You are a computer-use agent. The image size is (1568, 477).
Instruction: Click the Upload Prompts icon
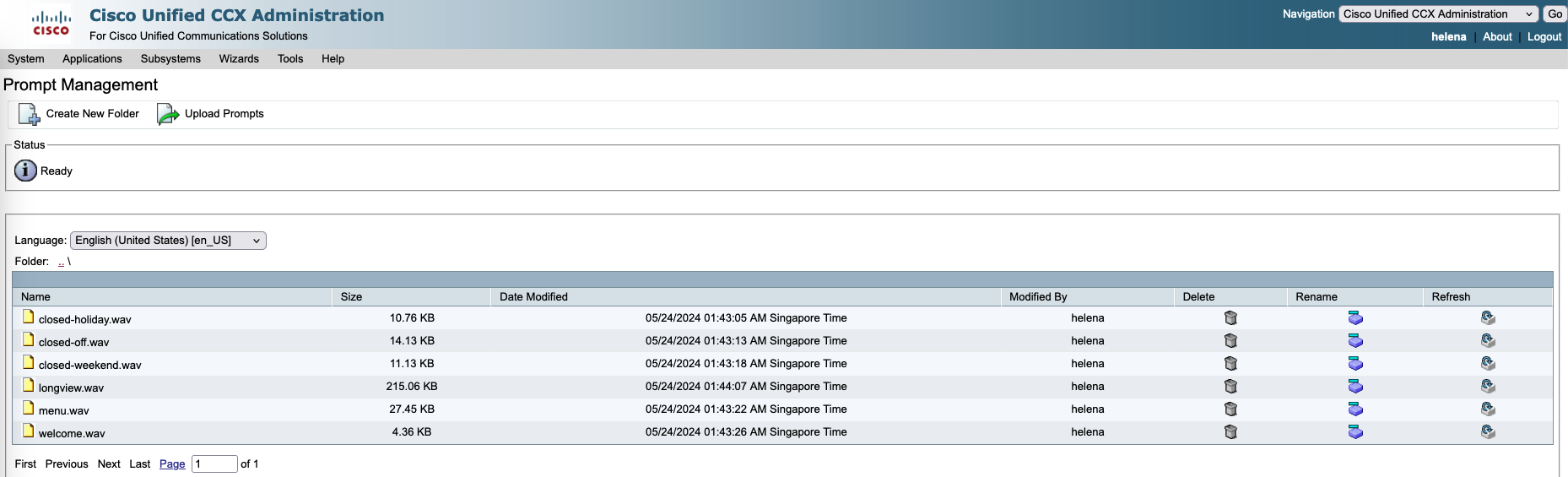168,114
